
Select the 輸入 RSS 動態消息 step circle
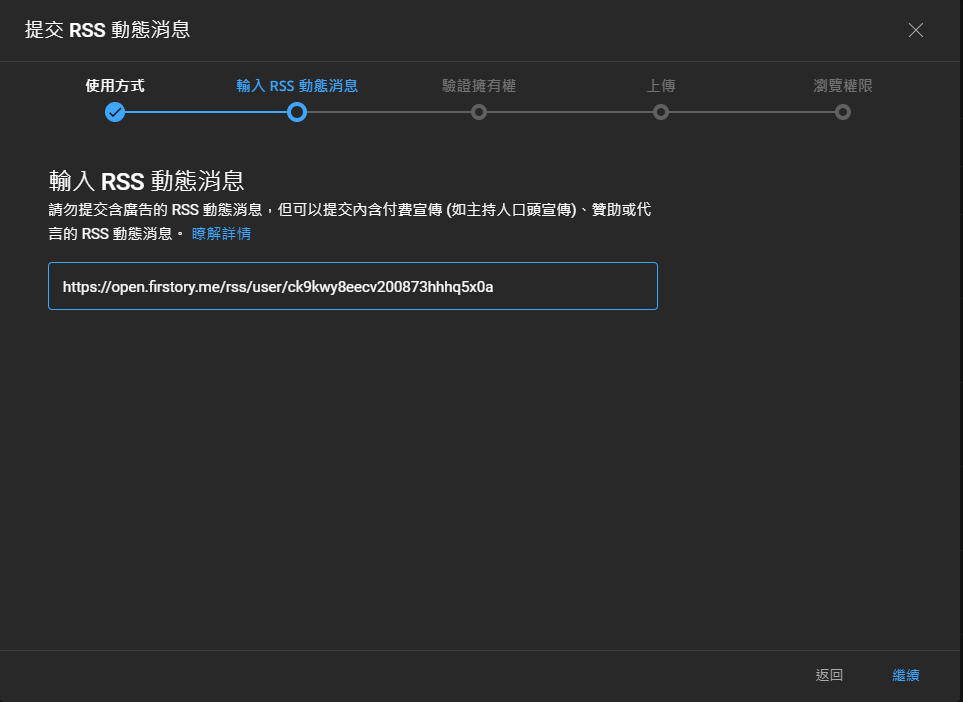coord(297,112)
